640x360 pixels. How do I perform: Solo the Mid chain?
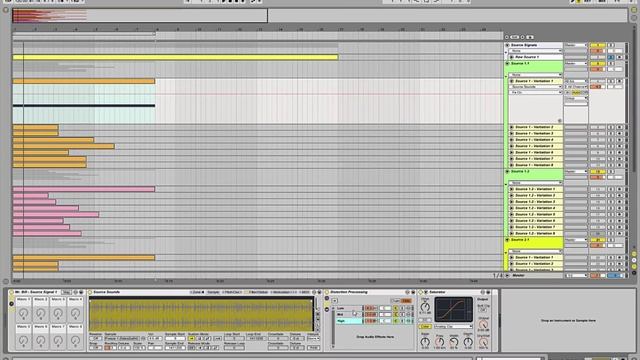[402, 314]
